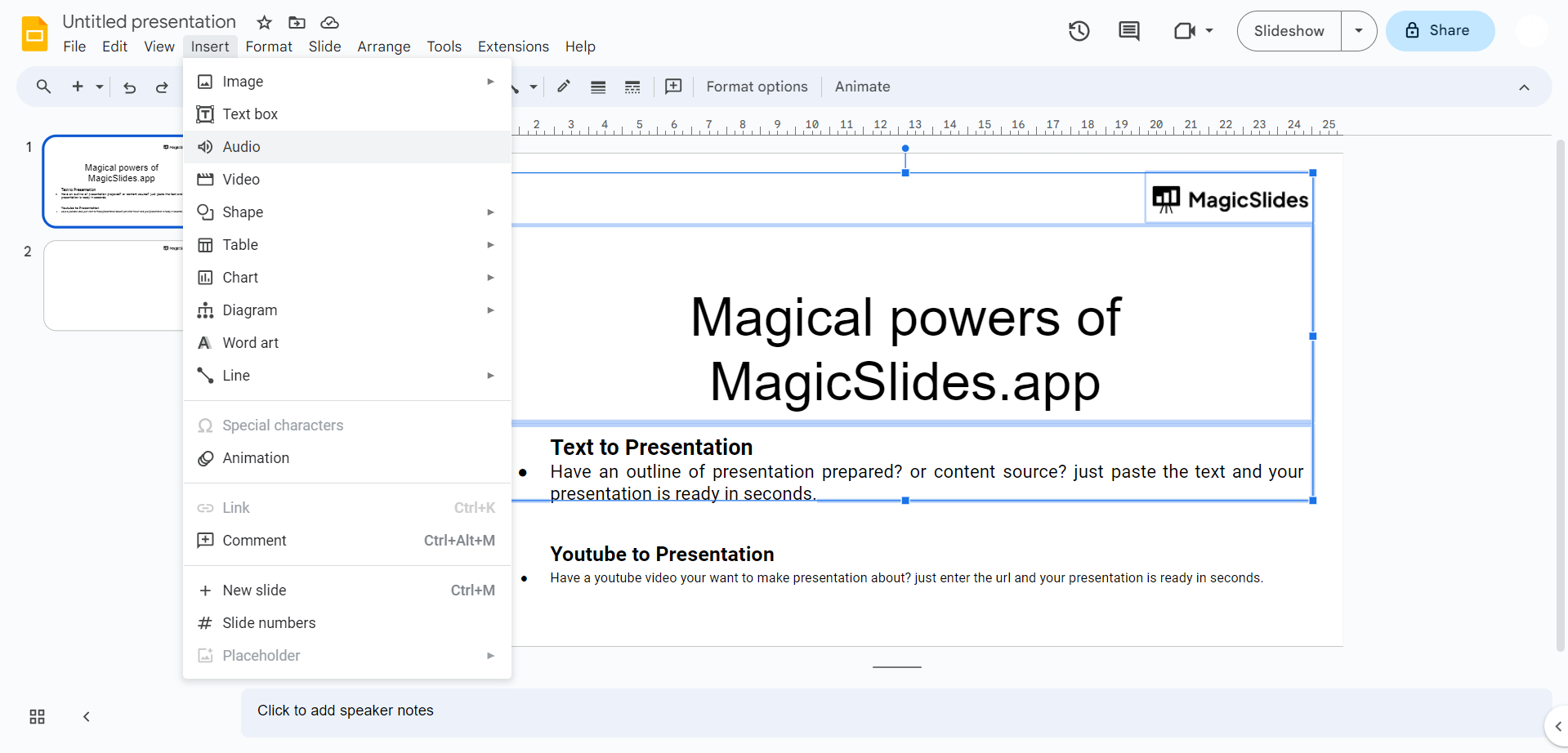
Task: Expand the Slideshow options dropdown arrow
Action: (x=1358, y=31)
